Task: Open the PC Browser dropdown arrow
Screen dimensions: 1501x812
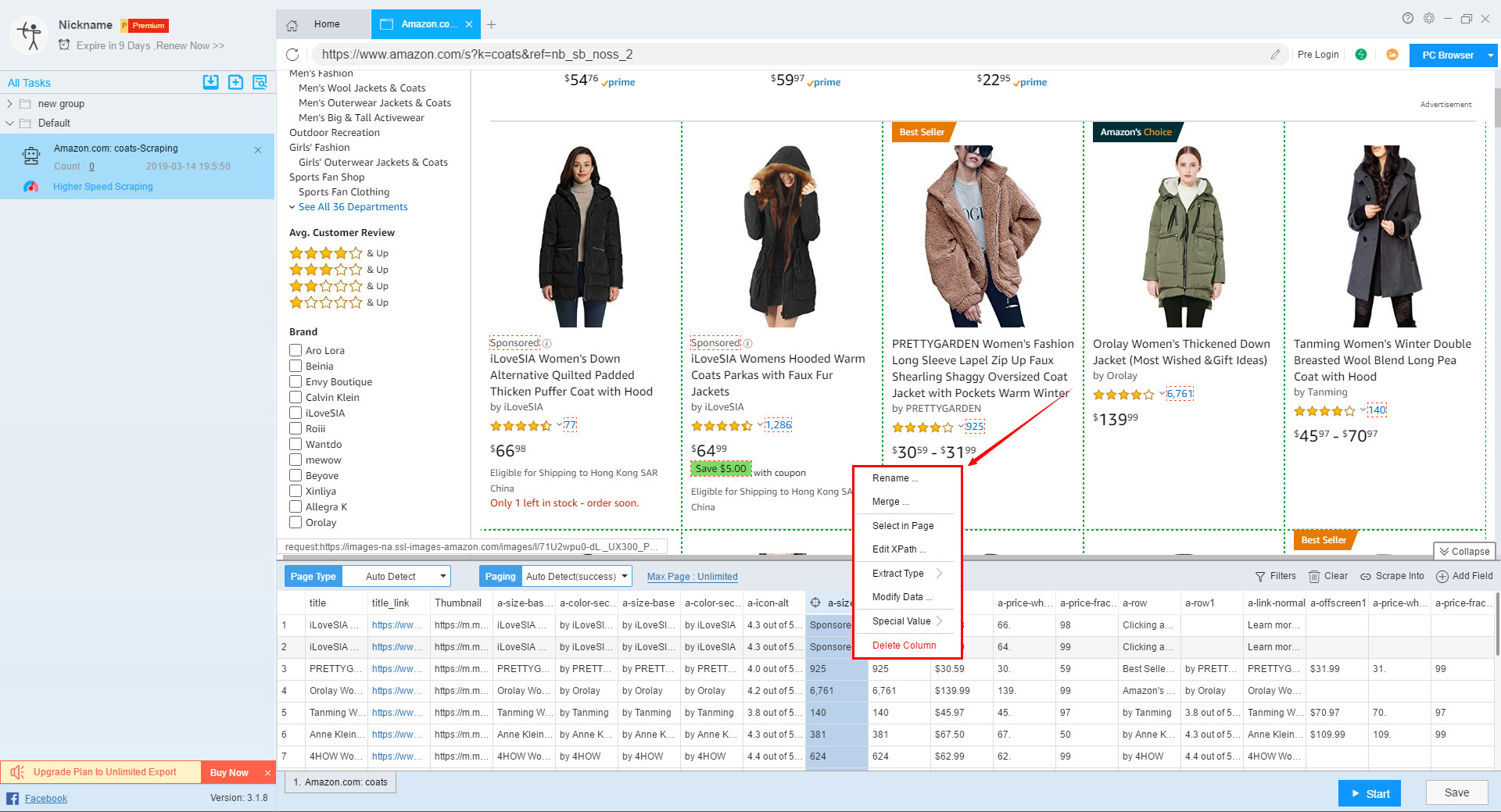Action: click(x=1491, y=55)
